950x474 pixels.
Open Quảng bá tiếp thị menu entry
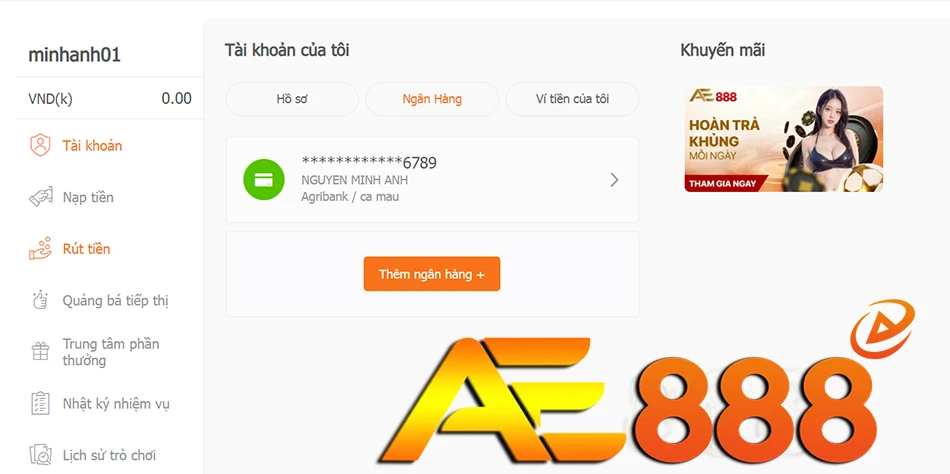click(115, 301)
